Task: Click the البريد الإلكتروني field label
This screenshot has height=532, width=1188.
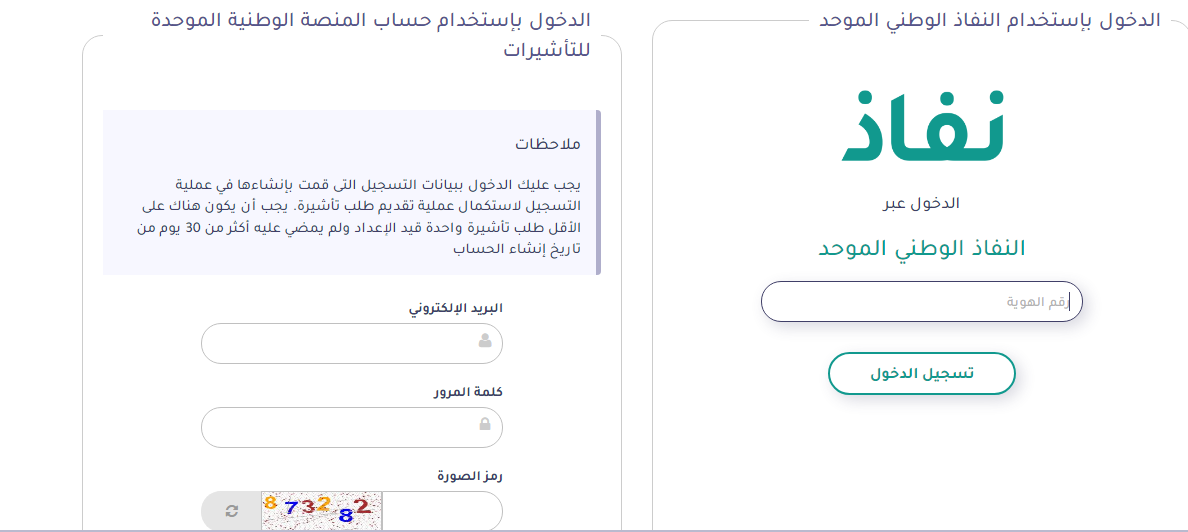Action: point(456,308)
